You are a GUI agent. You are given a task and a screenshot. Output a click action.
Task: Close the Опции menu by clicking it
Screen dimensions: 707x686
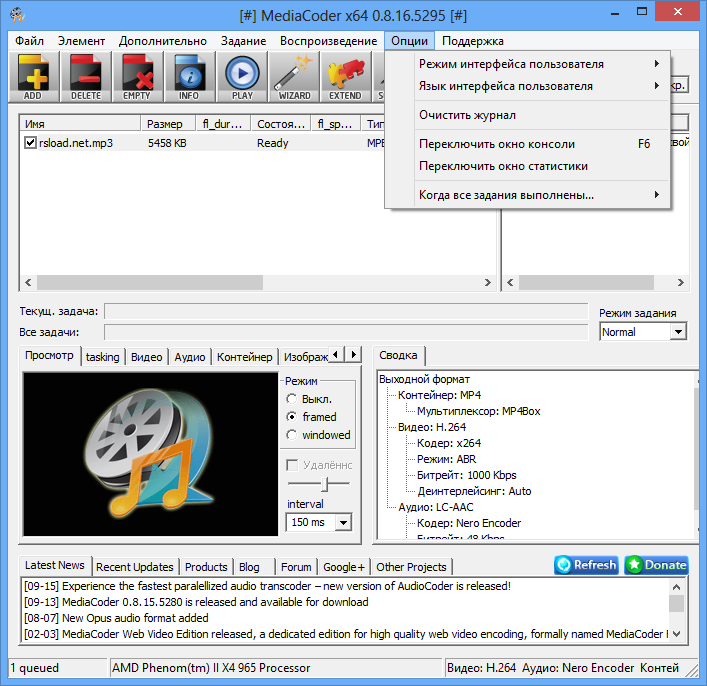tap(409, 41)
